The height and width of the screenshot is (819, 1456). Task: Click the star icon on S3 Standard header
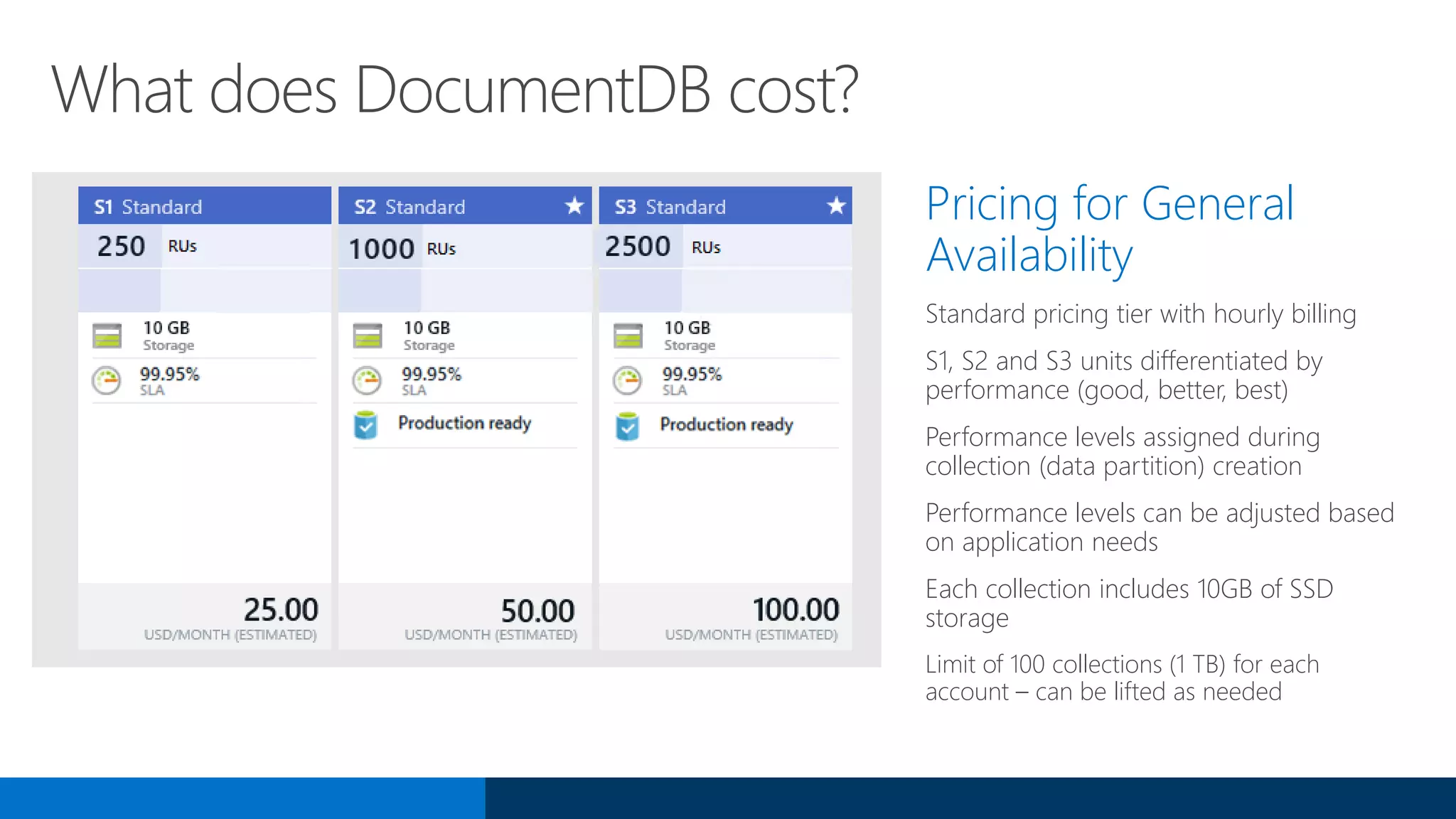836,206
